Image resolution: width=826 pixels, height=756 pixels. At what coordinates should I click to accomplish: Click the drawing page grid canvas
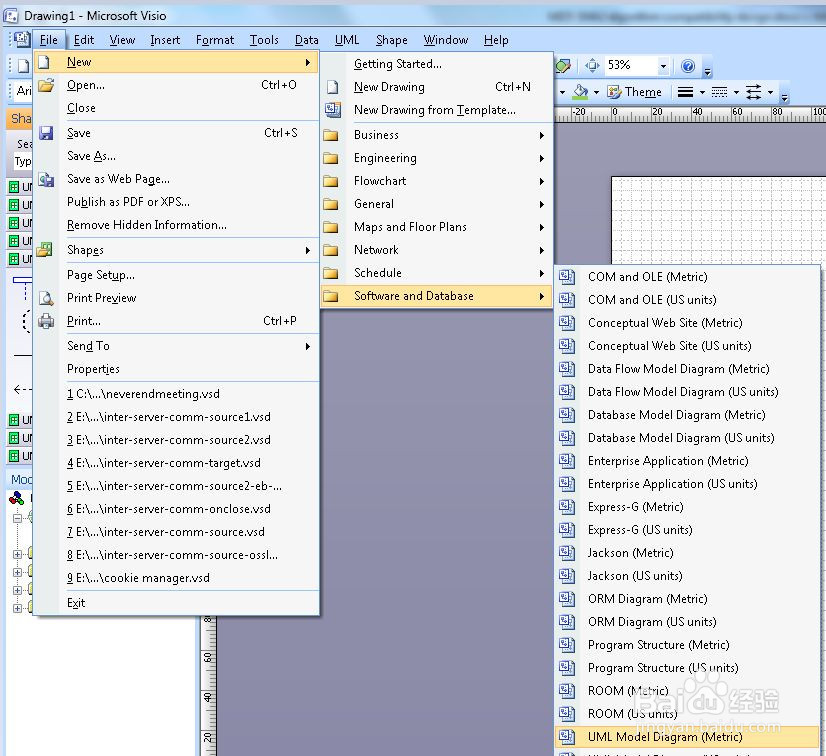pyautogui.click(x=719, y=220)
